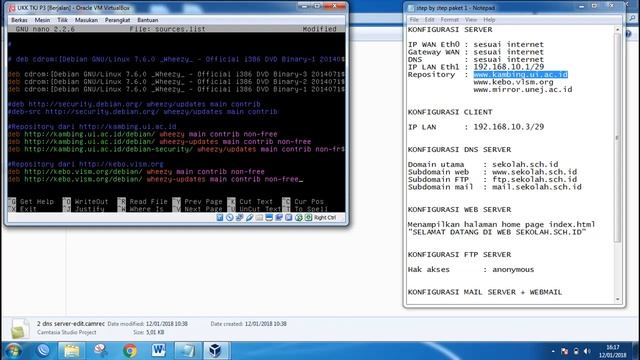The width and height of the screenshot is (640, 360).
Task: Click the 'Get Help' shortcut label in nano
Action: pos(37,202)
